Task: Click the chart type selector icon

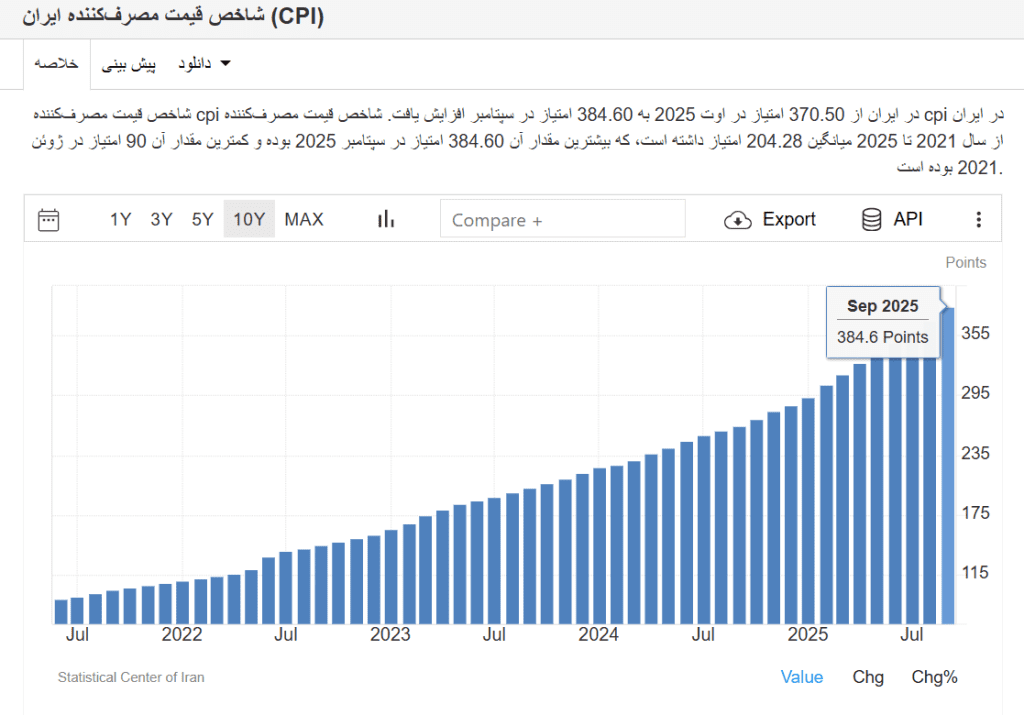Action: (x=385, y=219)
